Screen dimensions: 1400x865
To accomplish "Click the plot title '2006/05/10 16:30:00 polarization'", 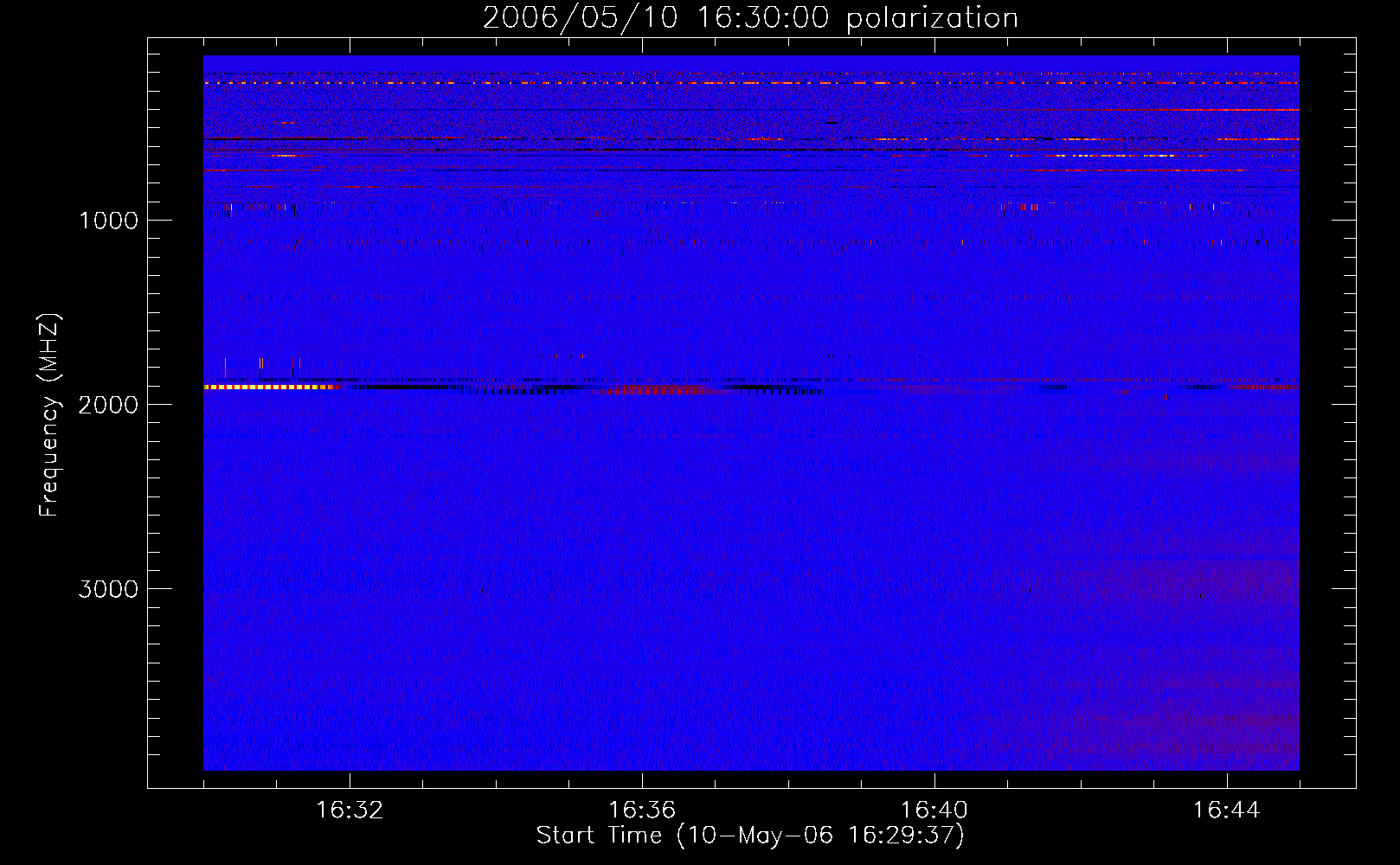I will coord(750,18).
